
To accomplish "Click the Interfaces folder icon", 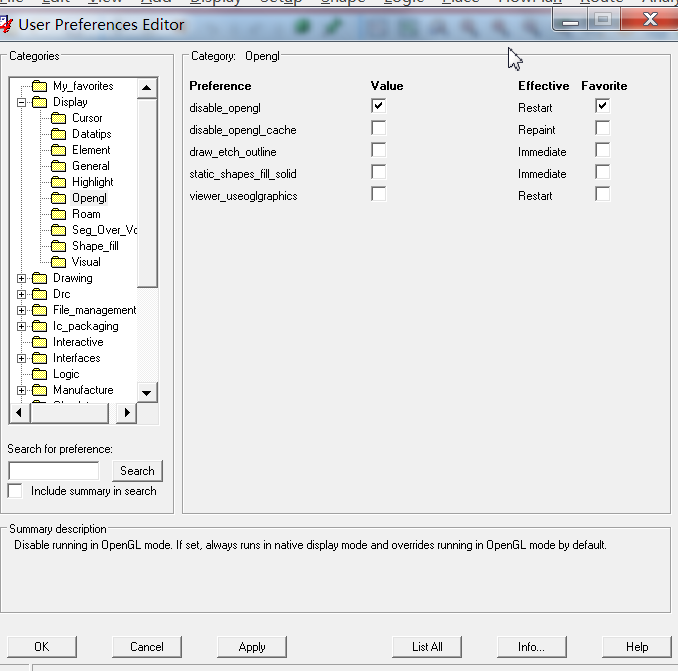I will pyautogui.click(x=39, y=358).
